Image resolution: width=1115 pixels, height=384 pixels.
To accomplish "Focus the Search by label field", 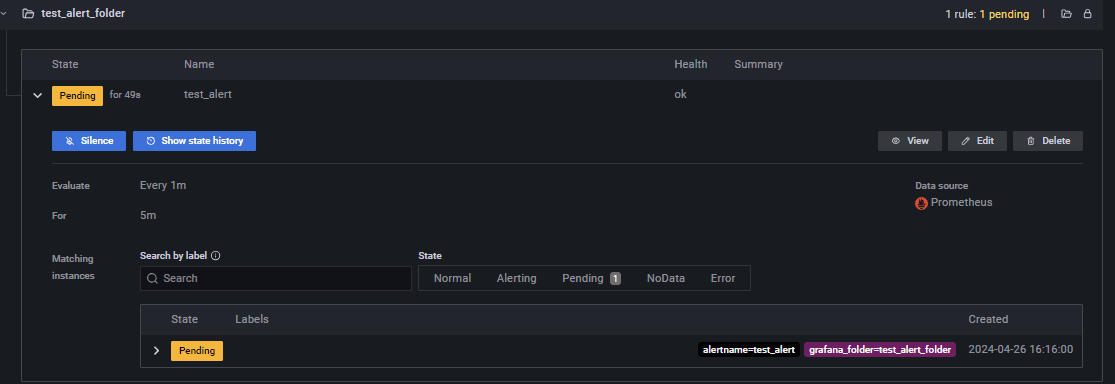I will [x=276, y=278].
